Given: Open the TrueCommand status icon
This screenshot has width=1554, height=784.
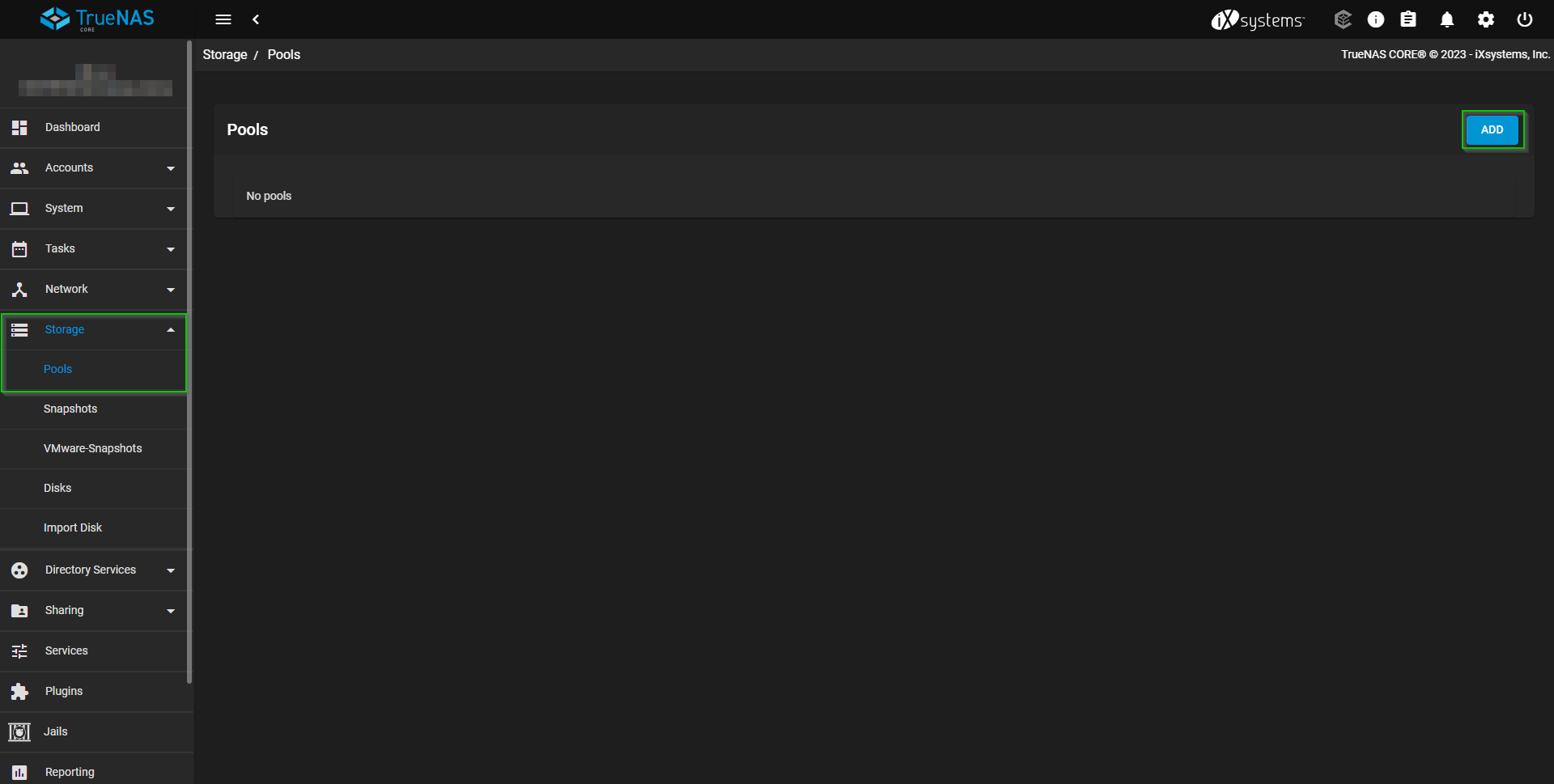Looking at the screenshot, I should [x=1343, y=19].
